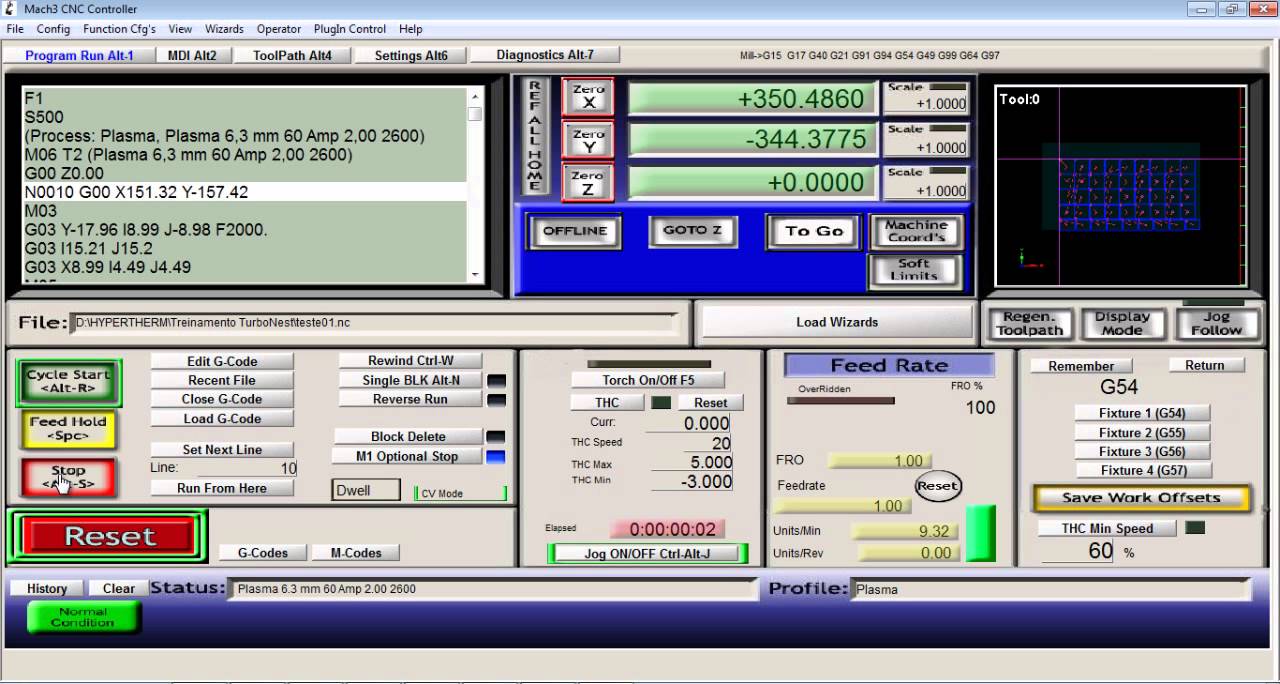Stop the program with Stop button
The width and height of the screenshot is (1280, 684).
pos(68,477)
